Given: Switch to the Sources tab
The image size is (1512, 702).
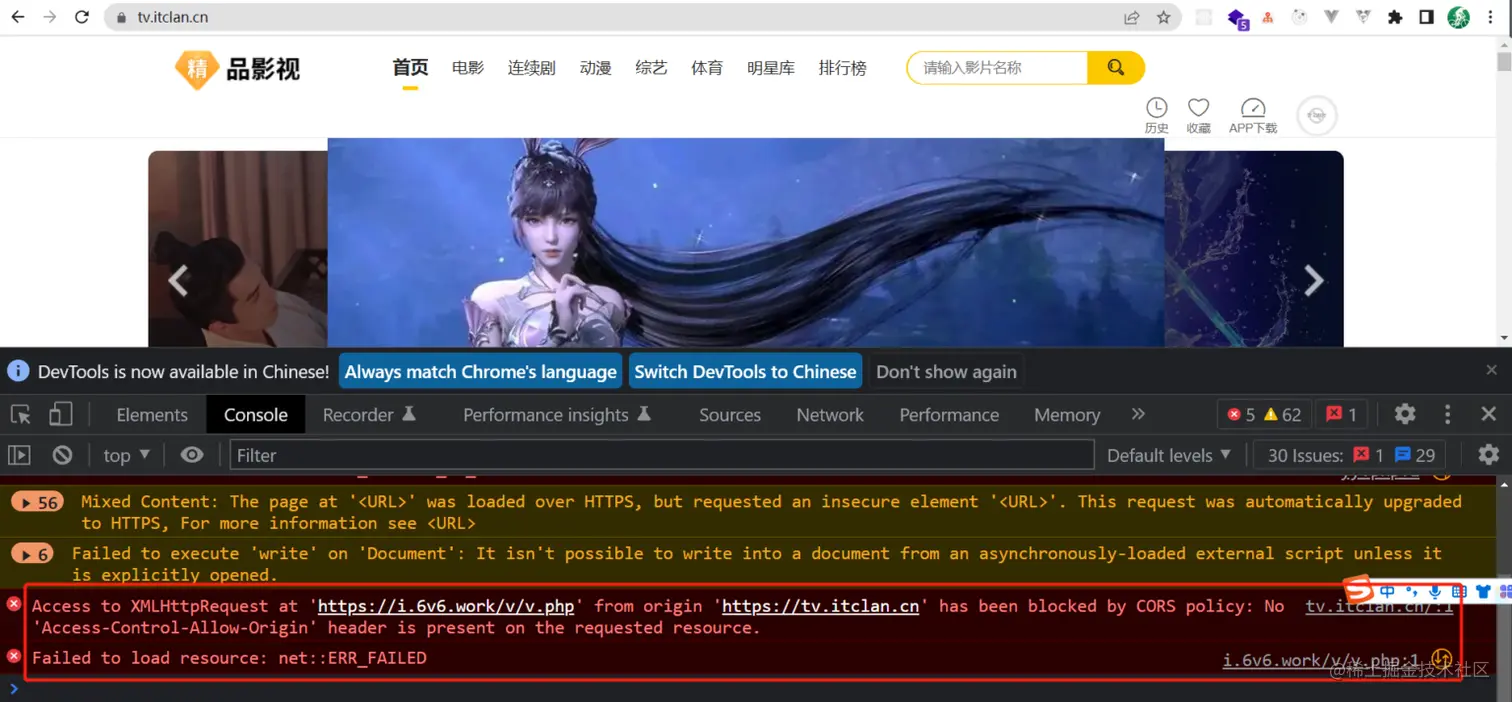Looking at the screenshot, I should [730, 415].
